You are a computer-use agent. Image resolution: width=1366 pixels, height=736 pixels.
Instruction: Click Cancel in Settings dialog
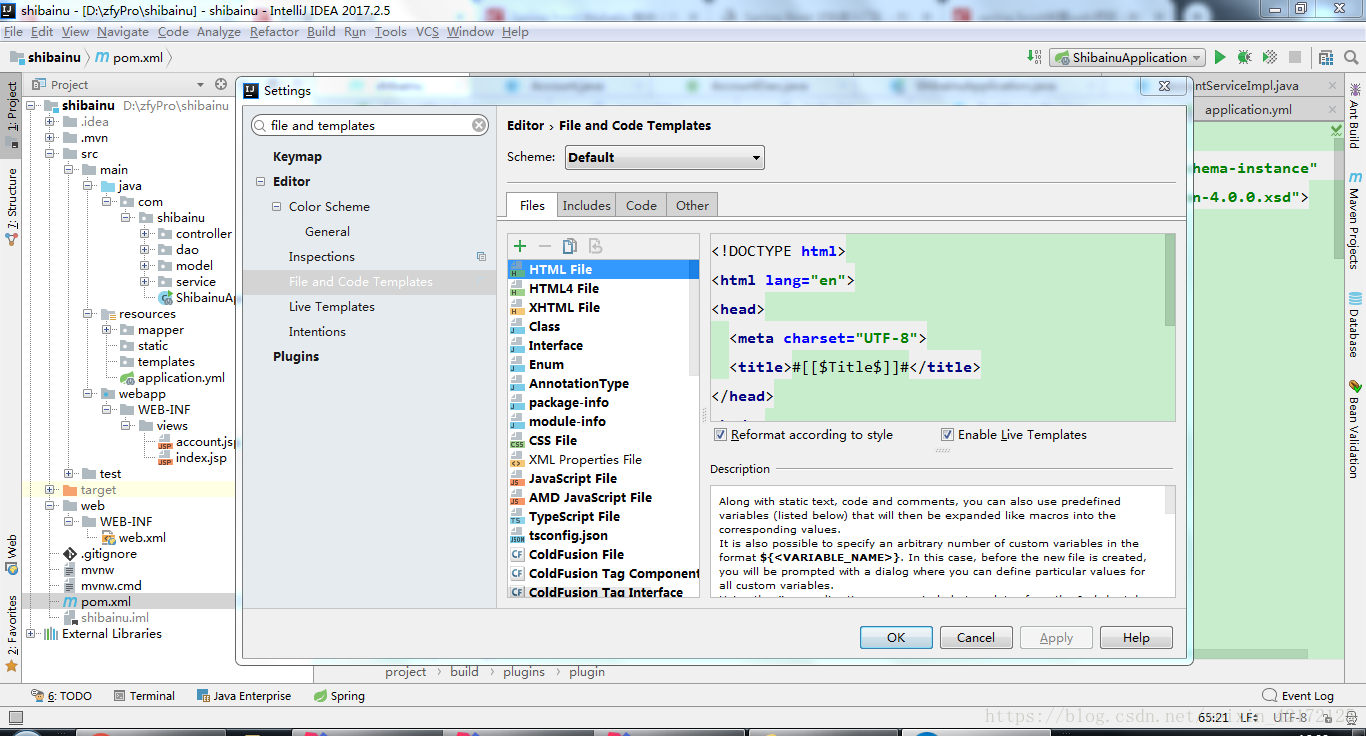[x=976, y=637]
